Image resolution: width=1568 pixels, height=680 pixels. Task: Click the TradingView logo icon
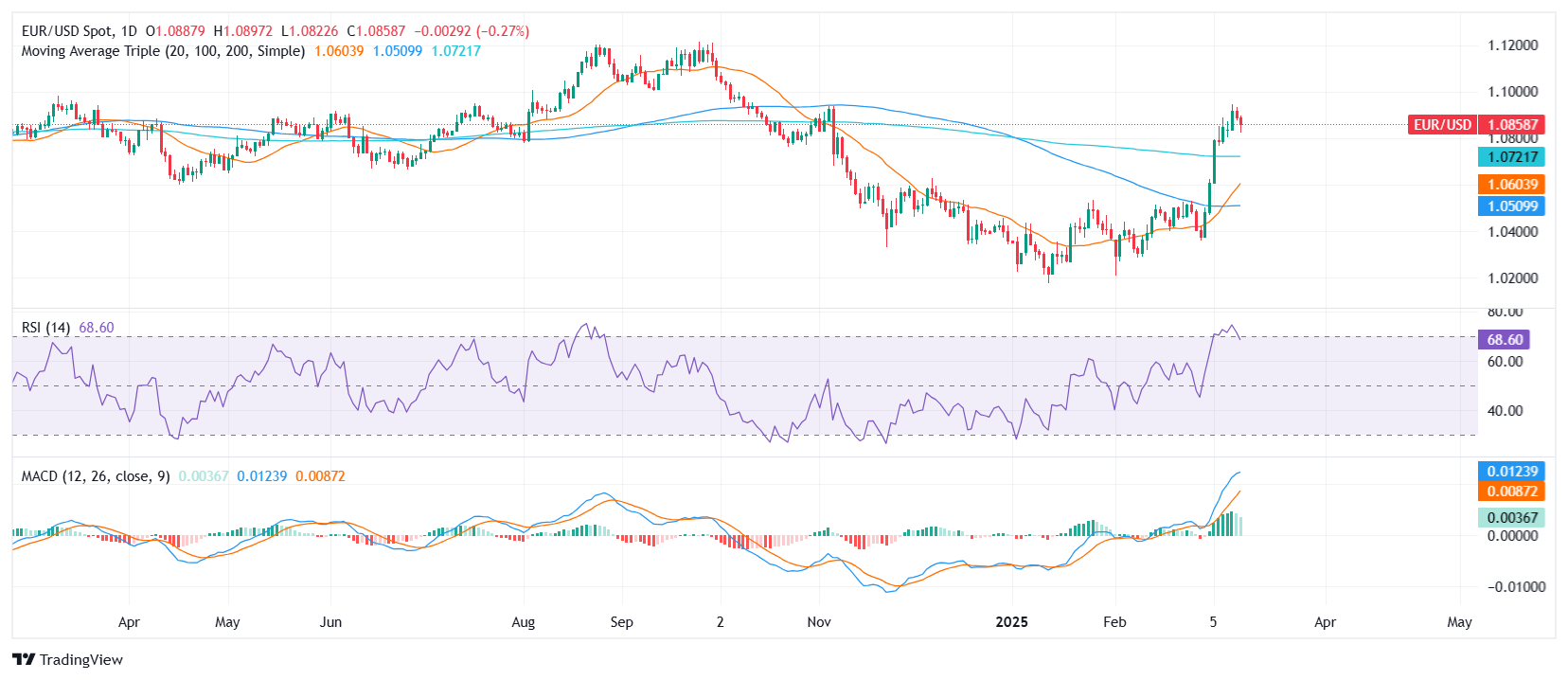(24, 660)
